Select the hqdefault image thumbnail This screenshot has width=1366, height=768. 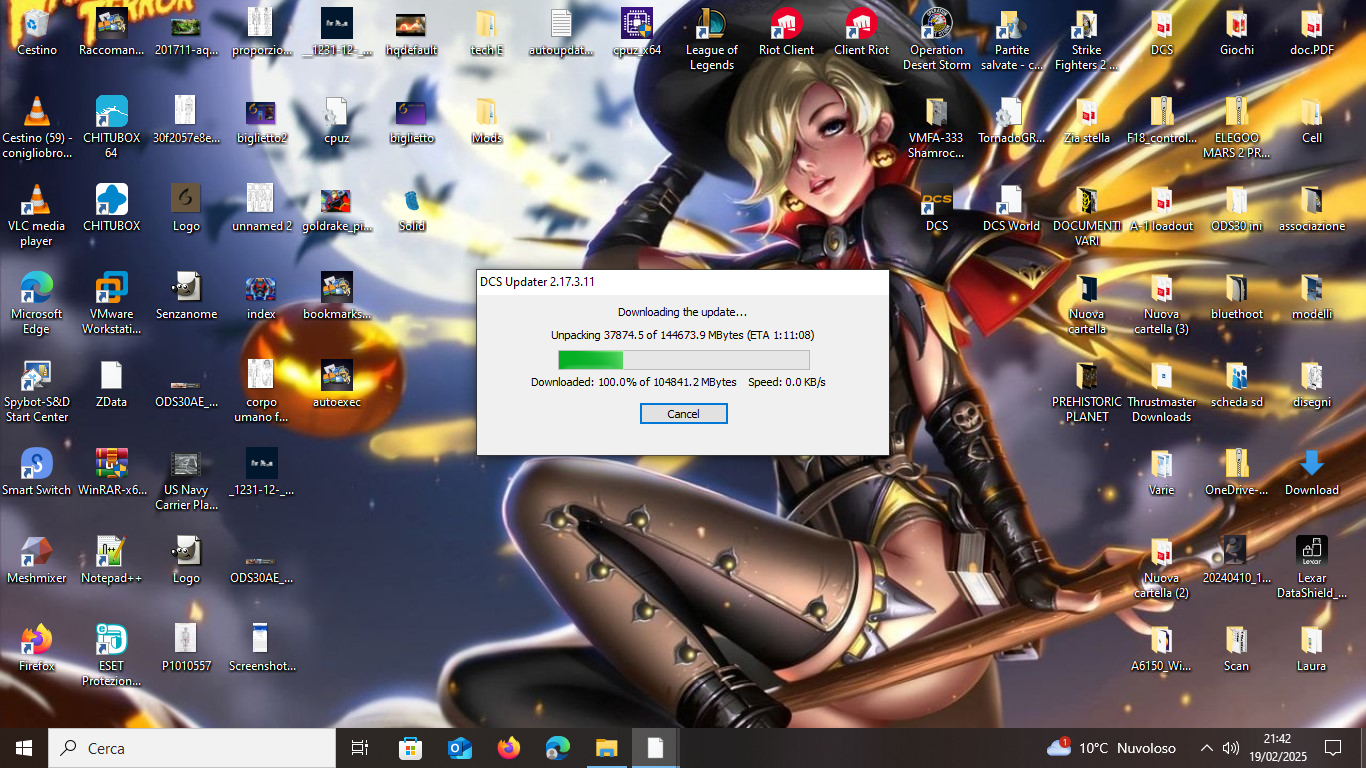[x=411, y=31]
